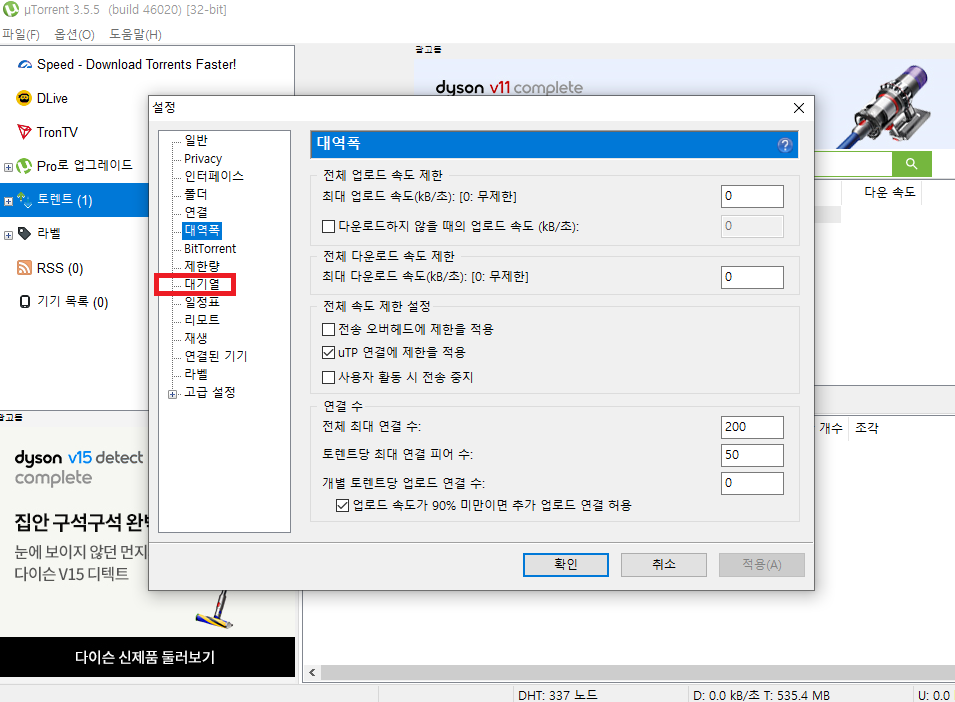Click the dyson v11 complete ad banner

(x=683, y=104)
